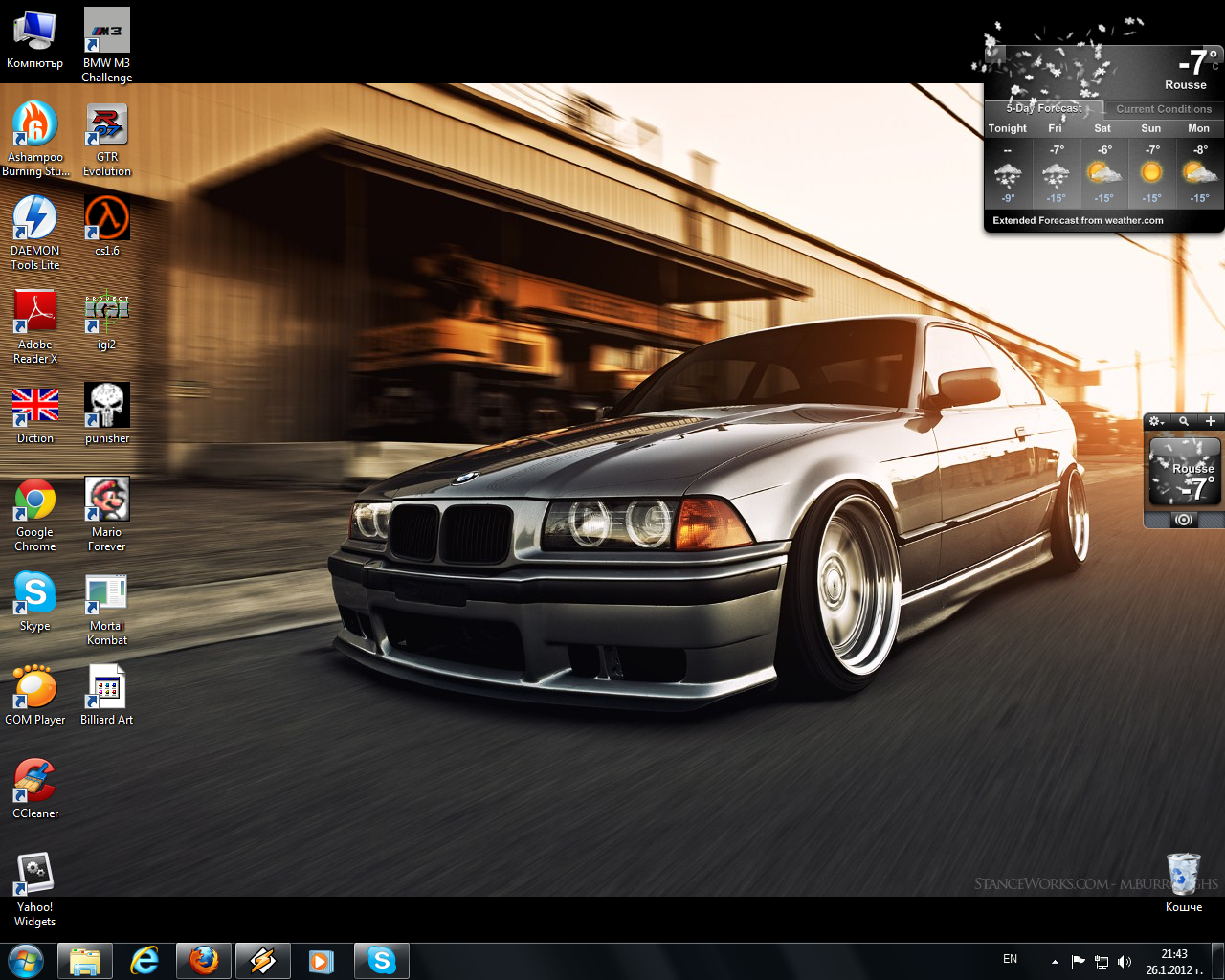Open Ashampoo Burning Studio shortcut

click(35, 140)
